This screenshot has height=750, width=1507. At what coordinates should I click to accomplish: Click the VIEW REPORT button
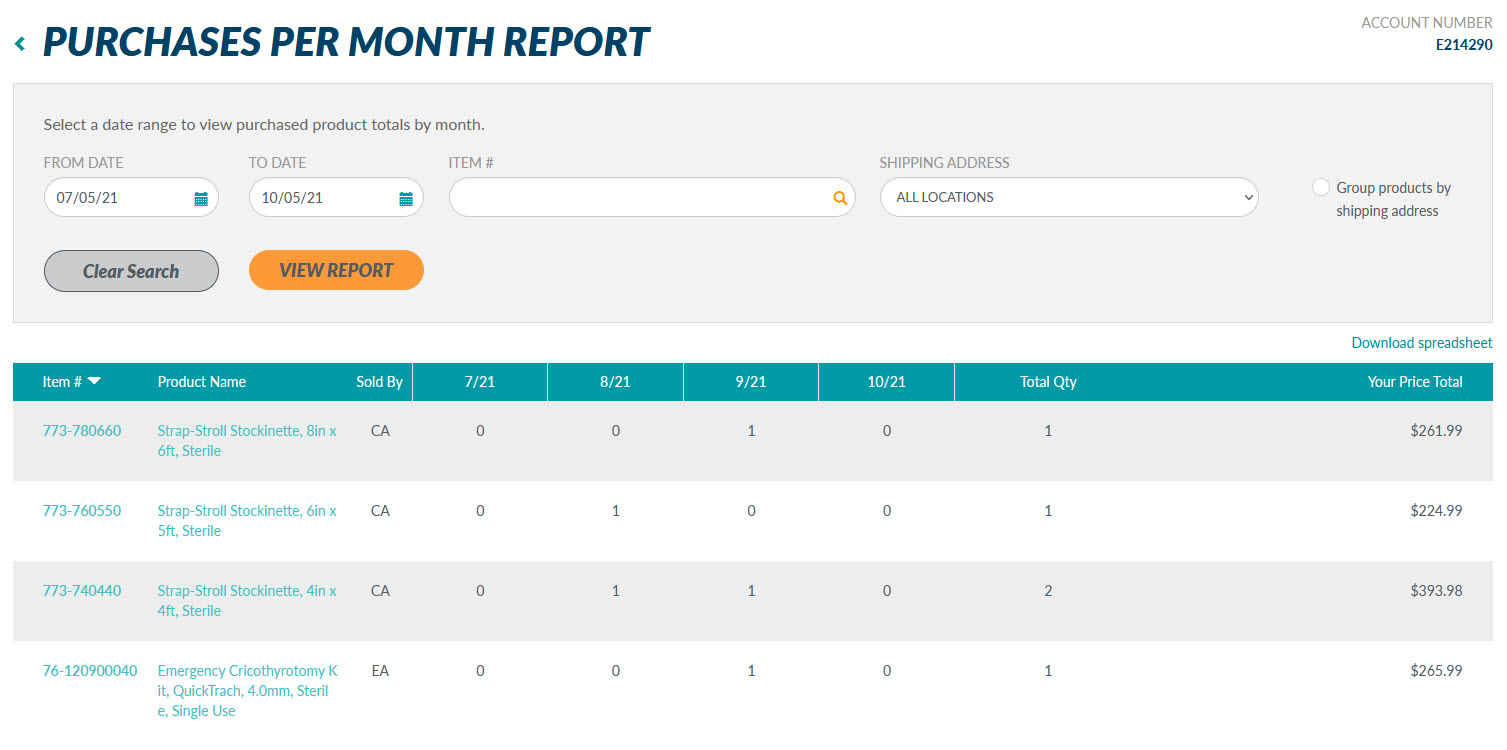pos(336,270)
